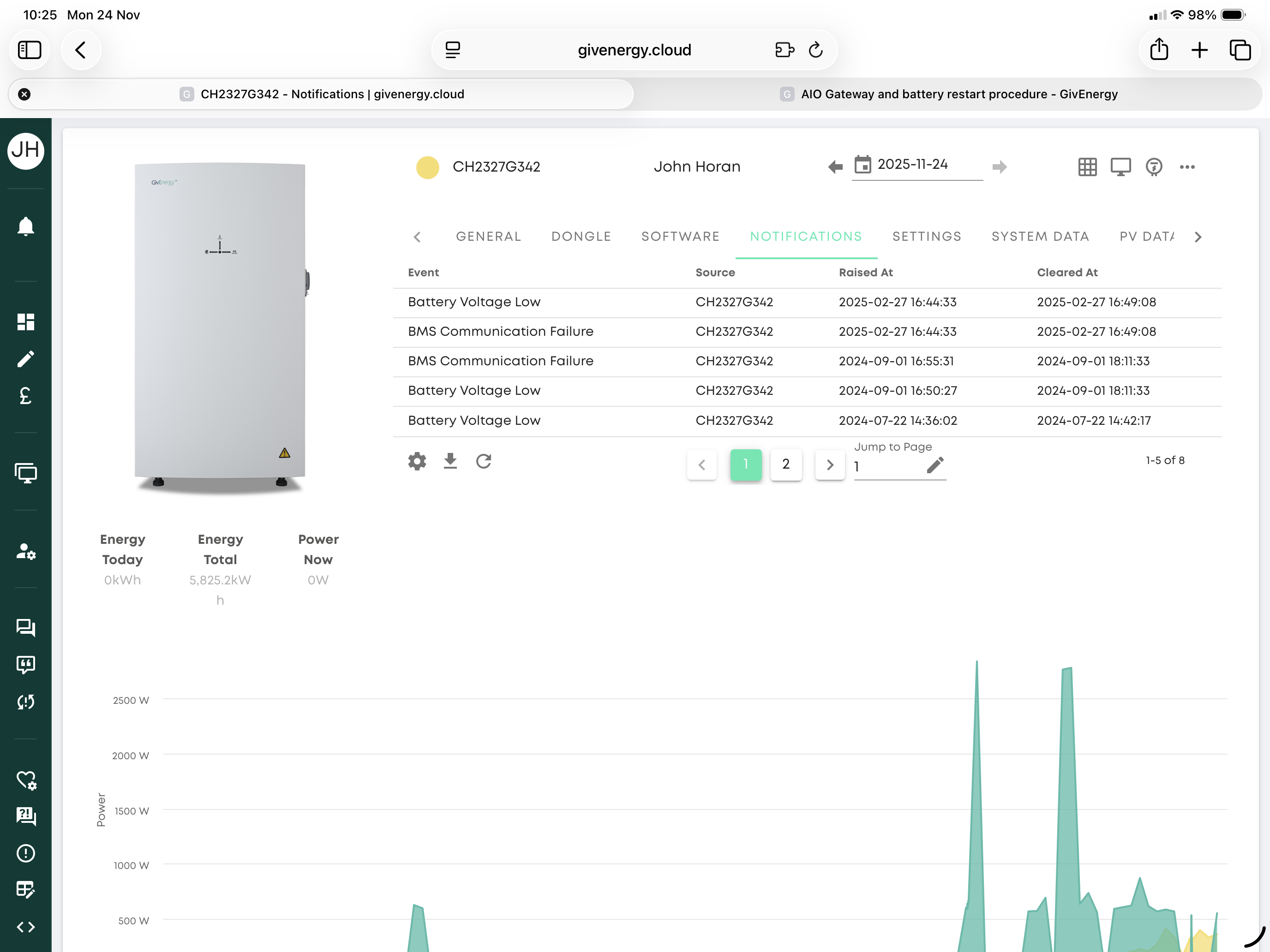The image size is (1270, 952).
Task: Switch to the DONGLE tab
Action: point(581,237)
